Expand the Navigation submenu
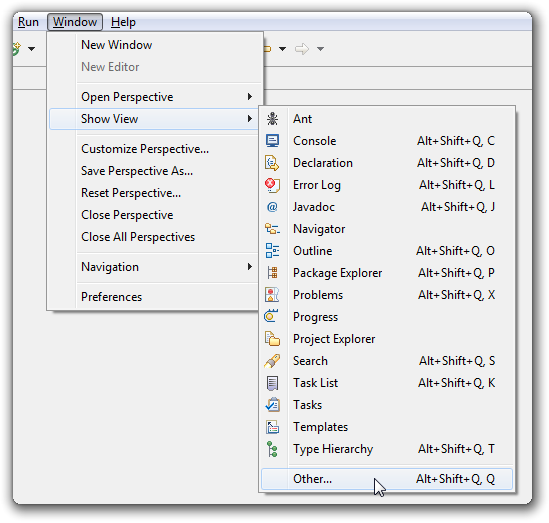The image size is (549, 523). coord(154,267)
